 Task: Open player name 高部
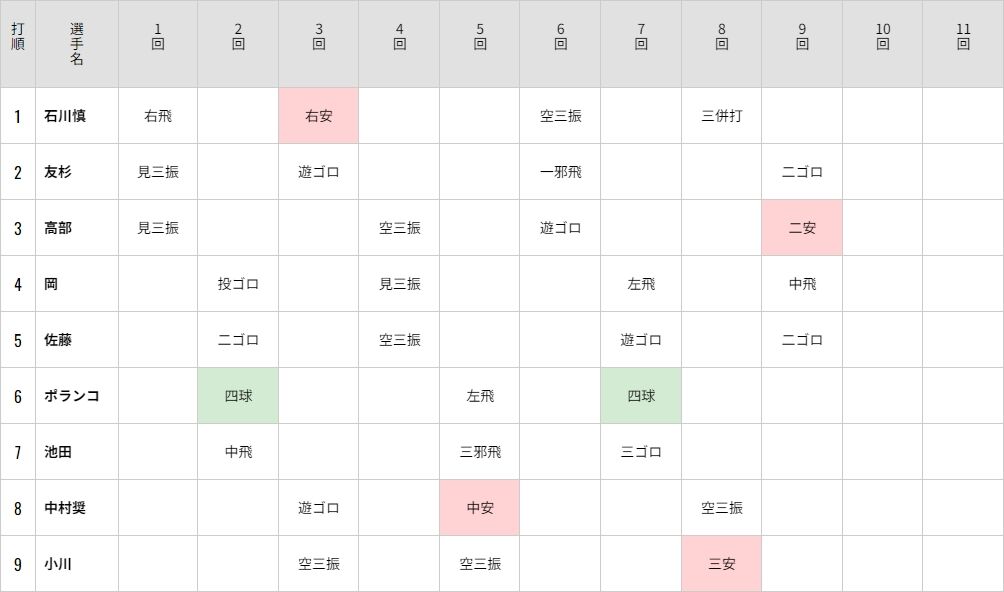click(58, 228)
